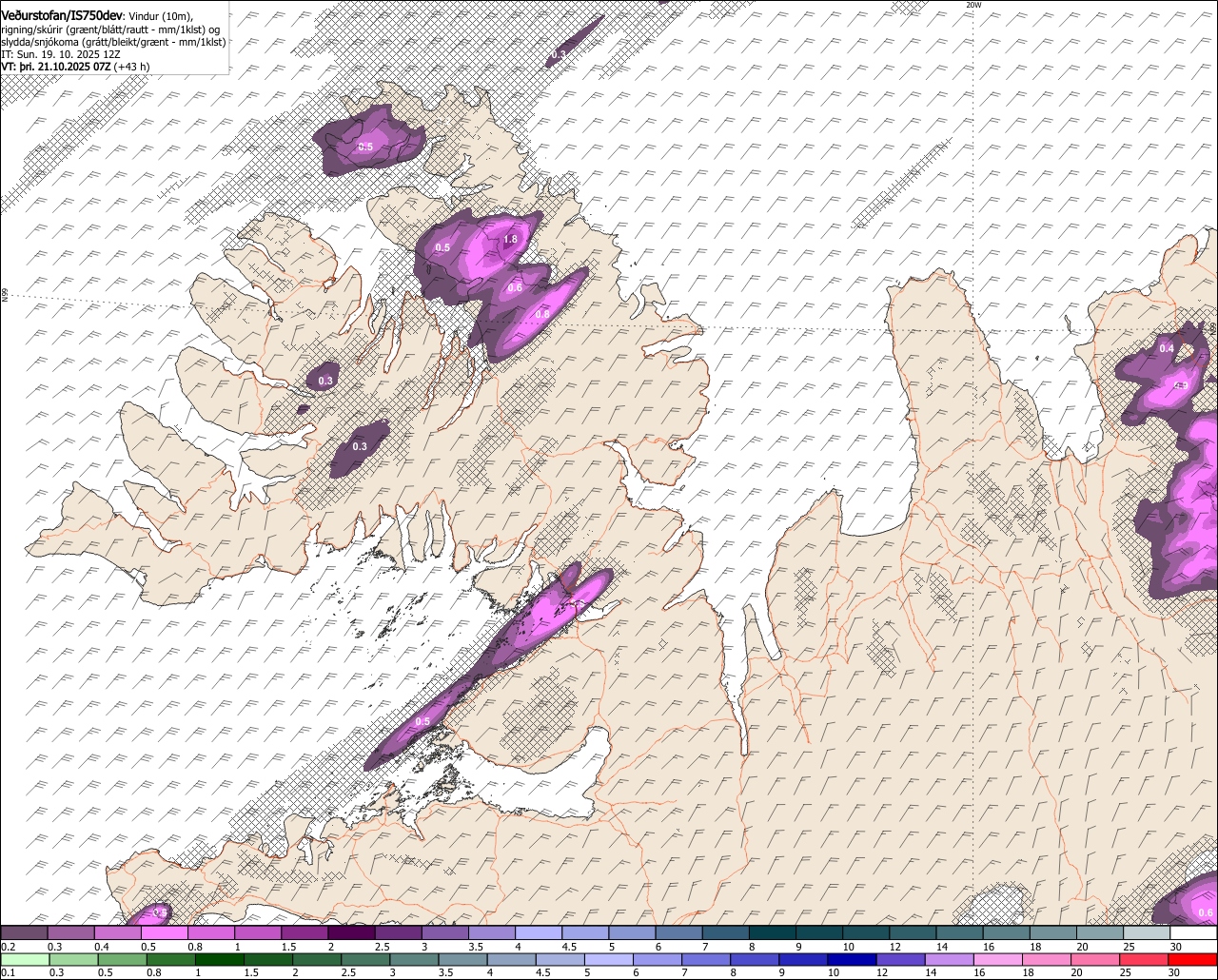Screen dimensions: 1218x980
Task: Click the lower legend swatch starting at 0.5
Action: (124, 959)
